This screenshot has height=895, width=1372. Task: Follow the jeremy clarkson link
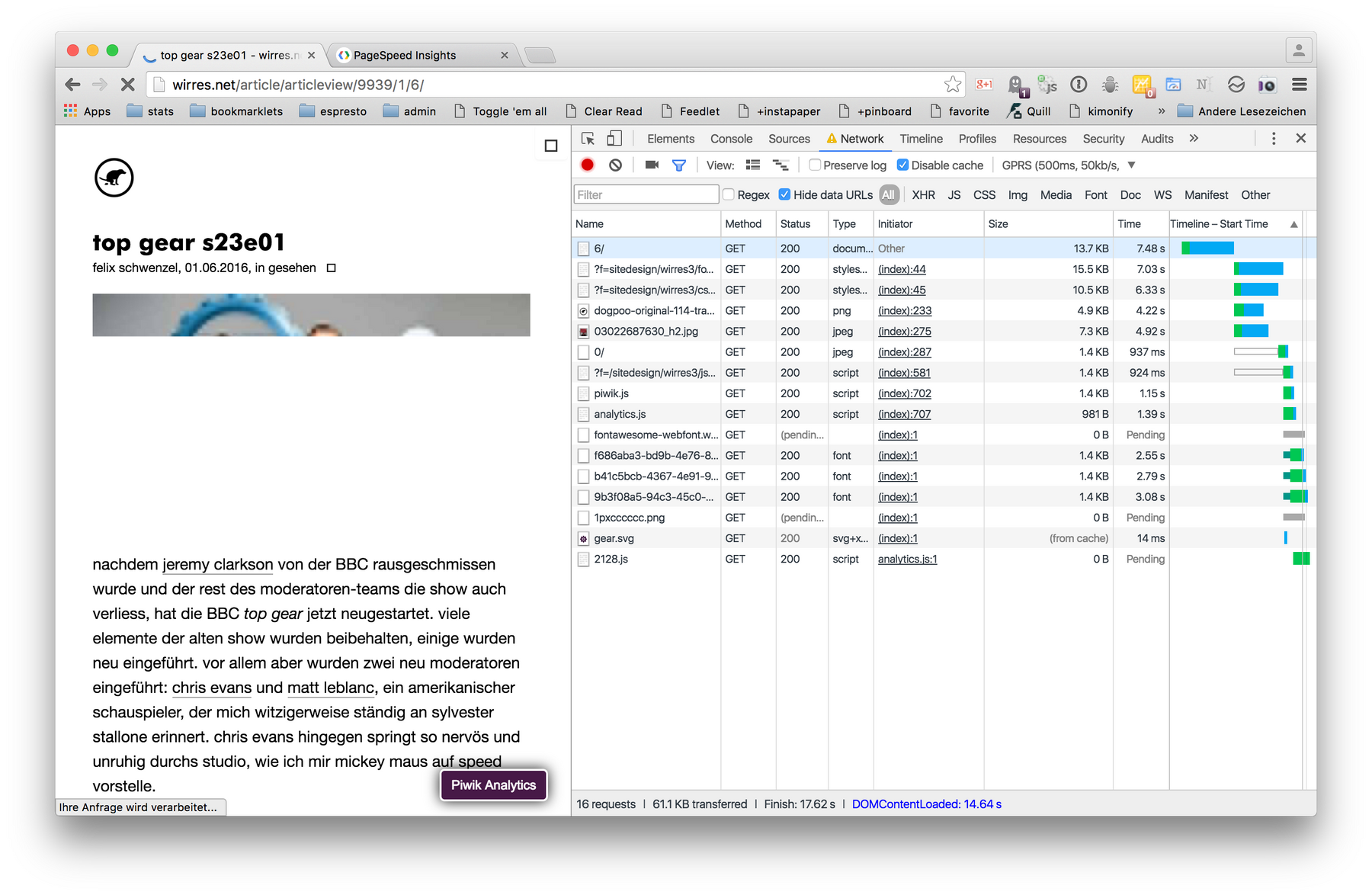tap(217, 565)
